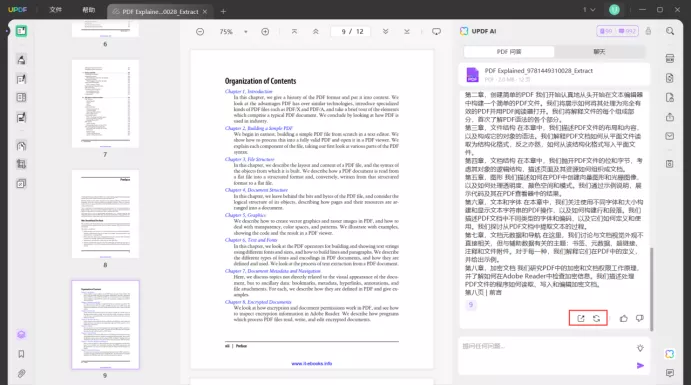Open the form preparation tool in sidebar
The height and width of the screenshot is (386, 691).
(x=21, y=117)
